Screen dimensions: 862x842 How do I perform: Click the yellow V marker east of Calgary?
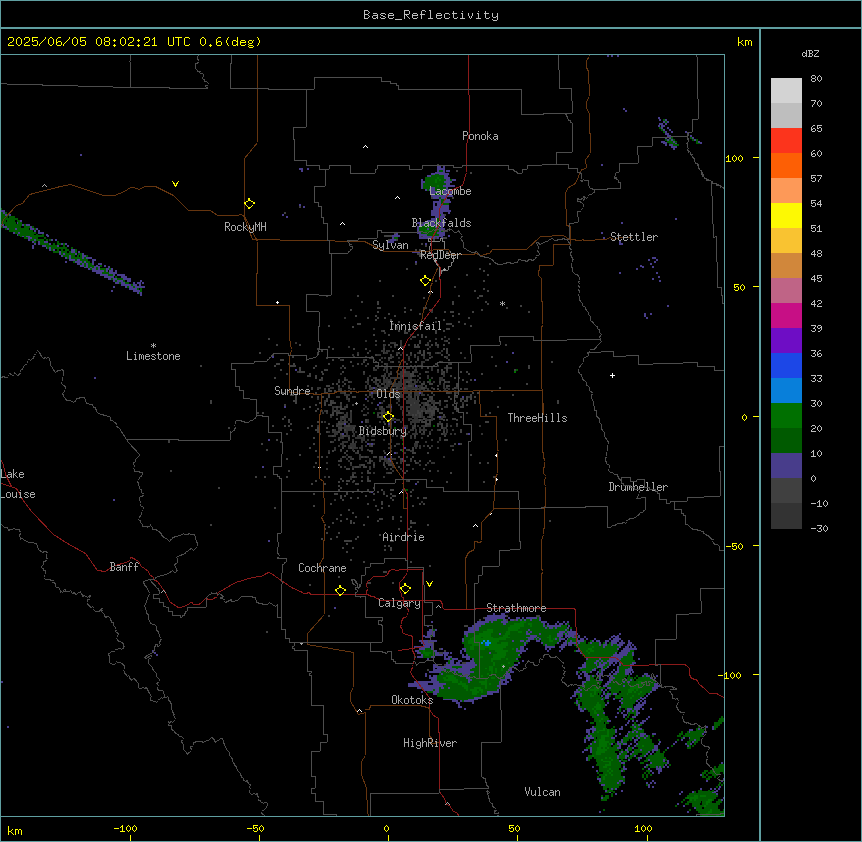coord(429,584)
